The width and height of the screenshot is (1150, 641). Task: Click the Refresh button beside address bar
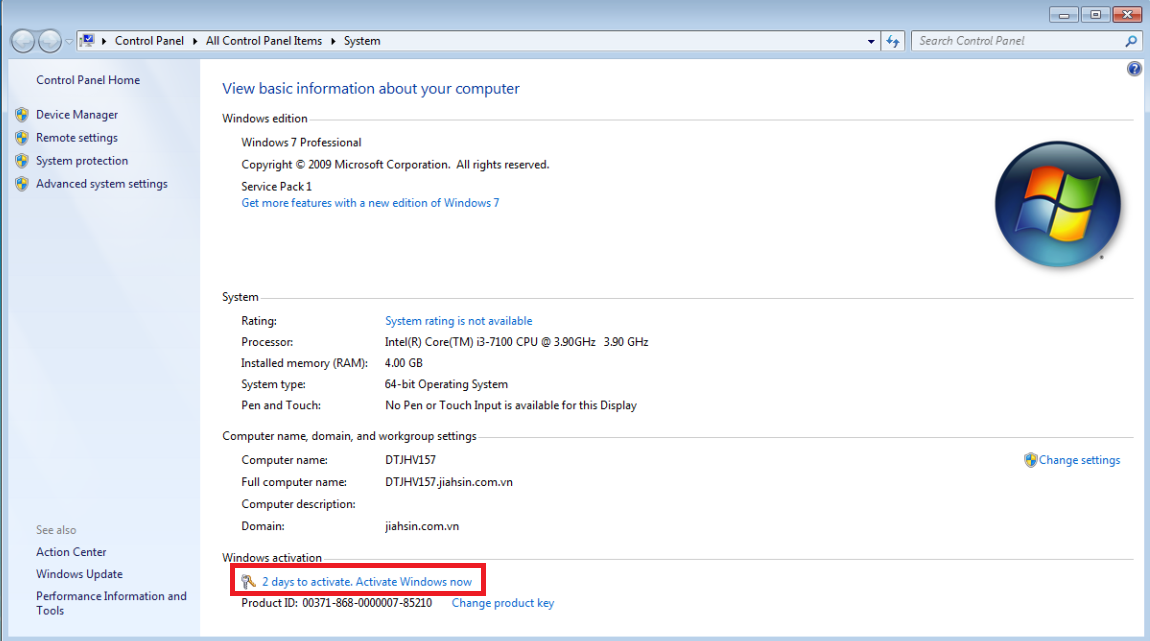[893, 41]
